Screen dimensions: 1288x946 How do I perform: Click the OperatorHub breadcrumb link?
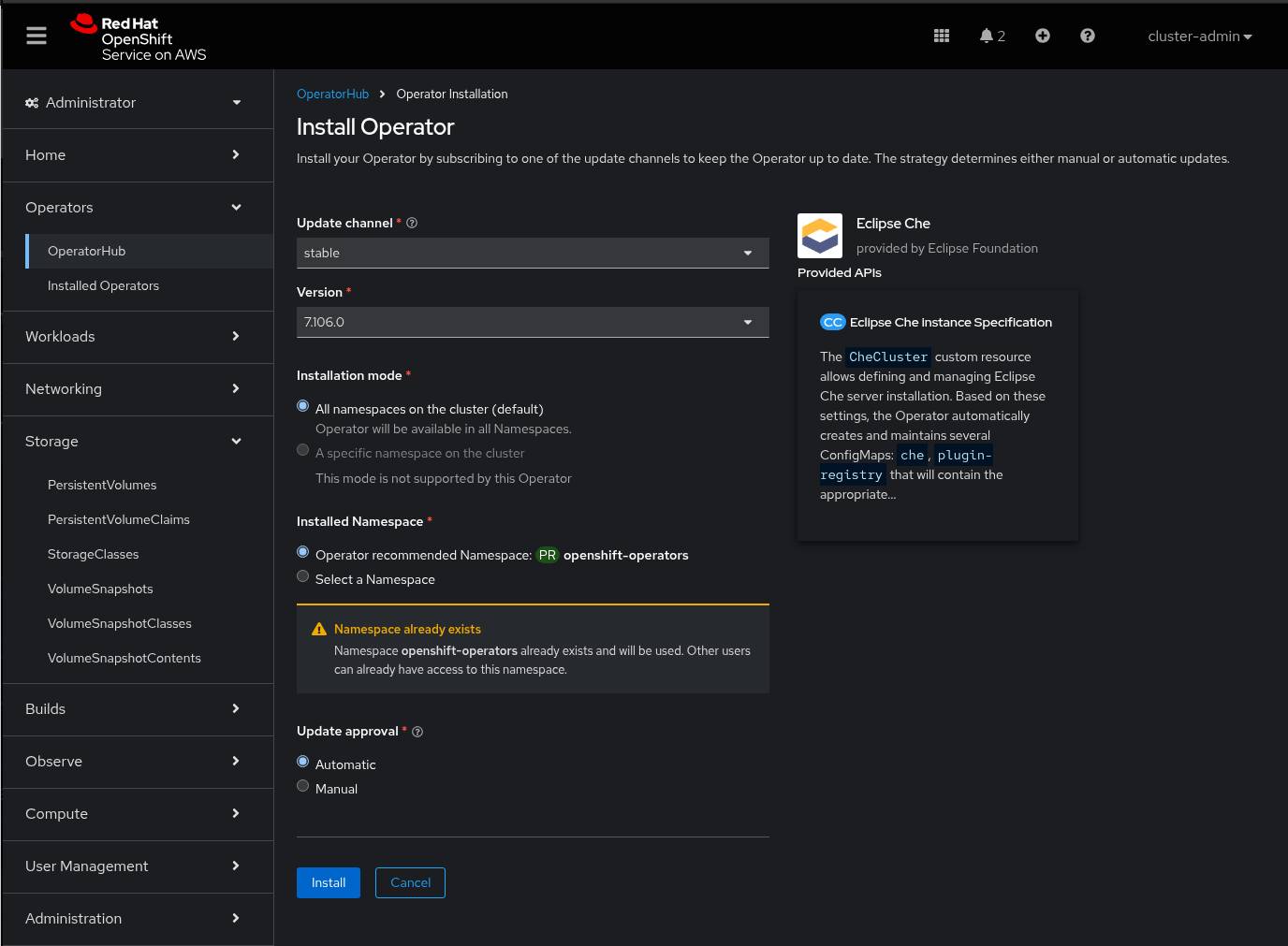[x=332, y=94]
